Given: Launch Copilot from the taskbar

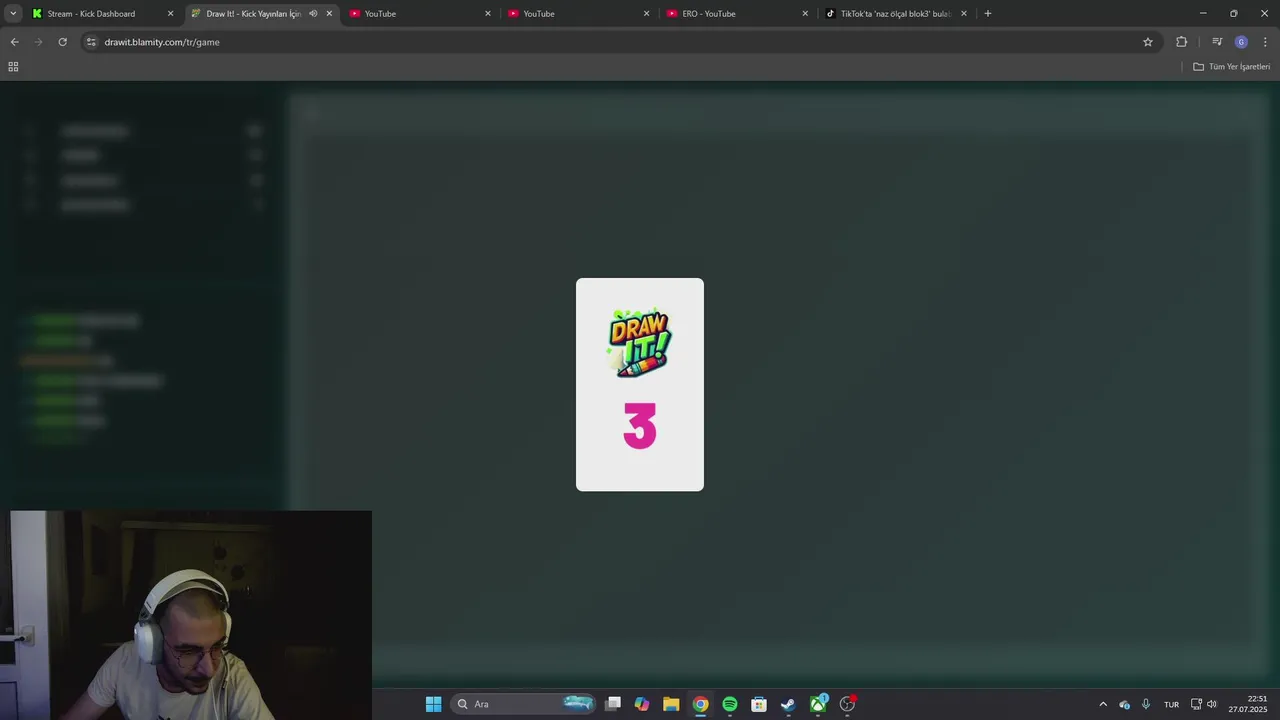Looking at the screenshot, I should [x=642, y=704].
